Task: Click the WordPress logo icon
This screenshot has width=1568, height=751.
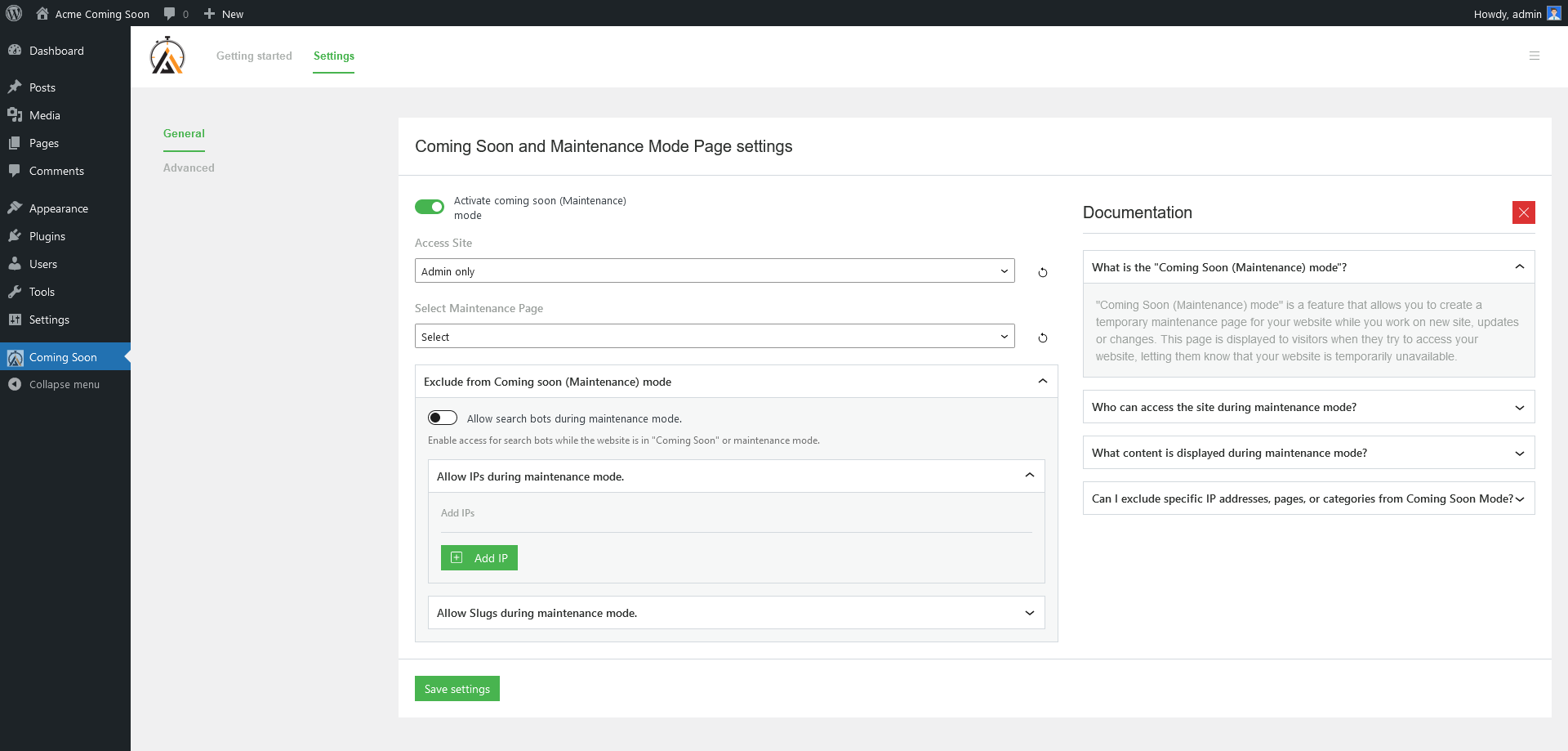Action: tap(14, 13)
